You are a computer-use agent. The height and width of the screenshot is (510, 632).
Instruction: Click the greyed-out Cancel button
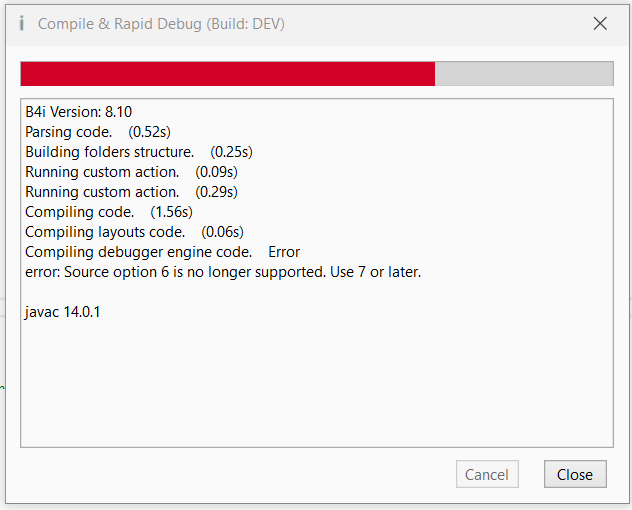487,475
